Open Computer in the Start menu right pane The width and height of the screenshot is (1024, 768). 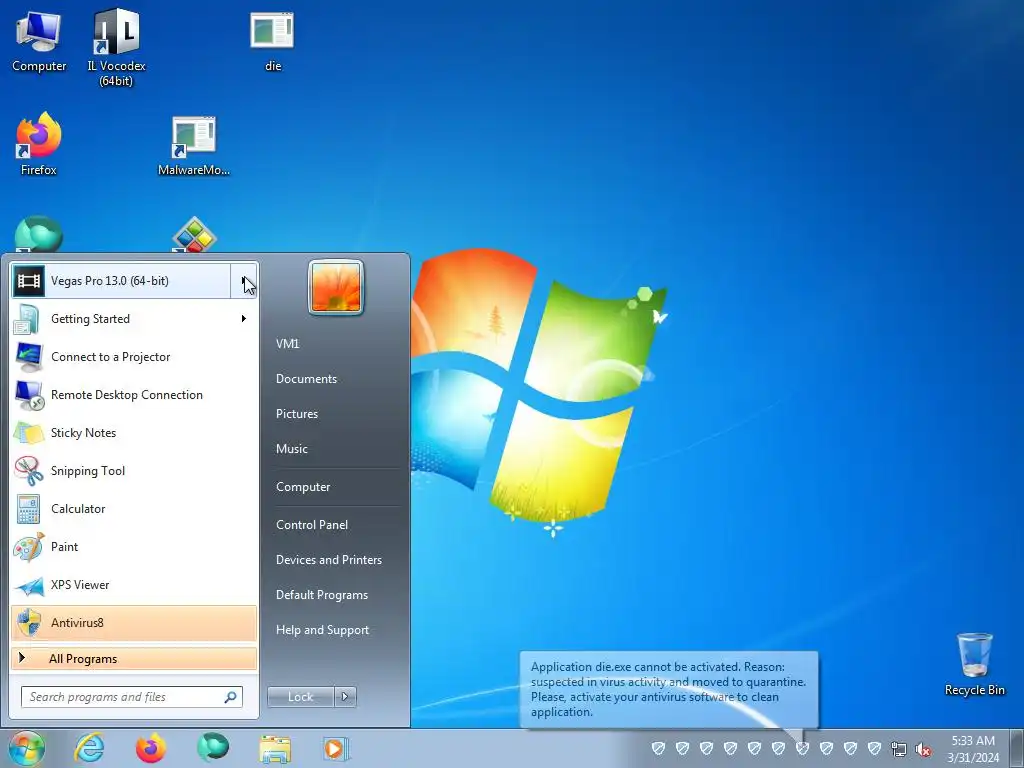tap(303, 487)
